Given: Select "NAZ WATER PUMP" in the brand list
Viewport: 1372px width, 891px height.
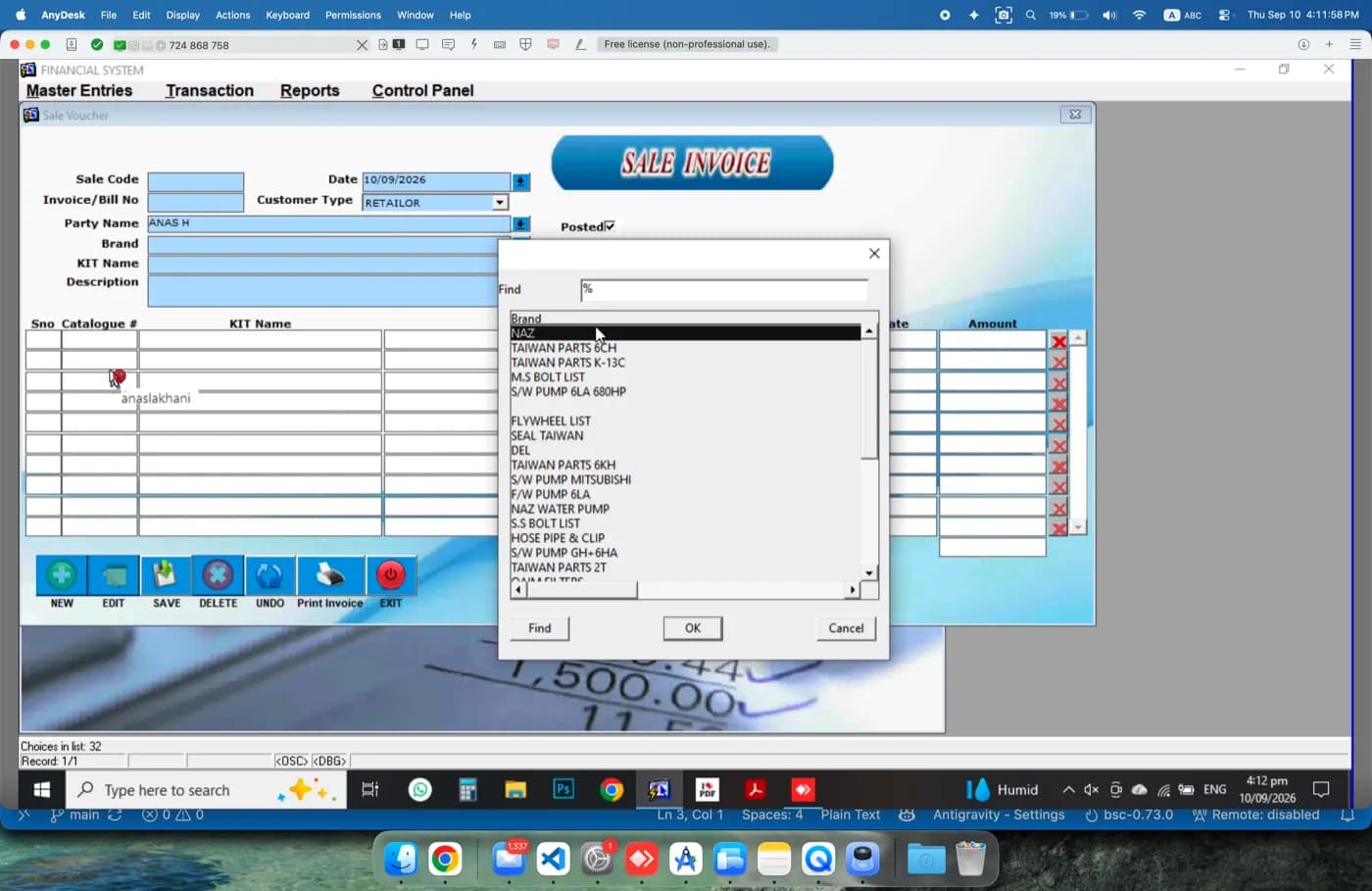Looking at the screenshot, I should pyautogui.click(x=560, y=509).
